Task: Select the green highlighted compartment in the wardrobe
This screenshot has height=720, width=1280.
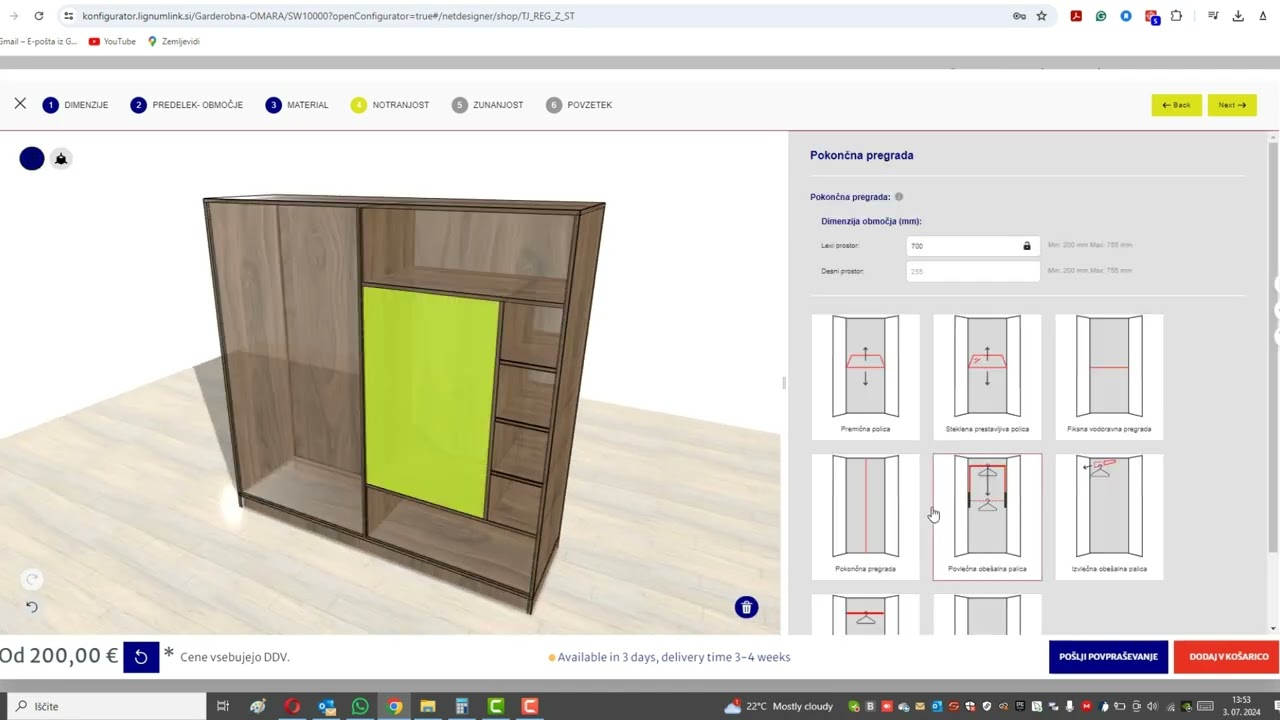Action: pos(430,400)
